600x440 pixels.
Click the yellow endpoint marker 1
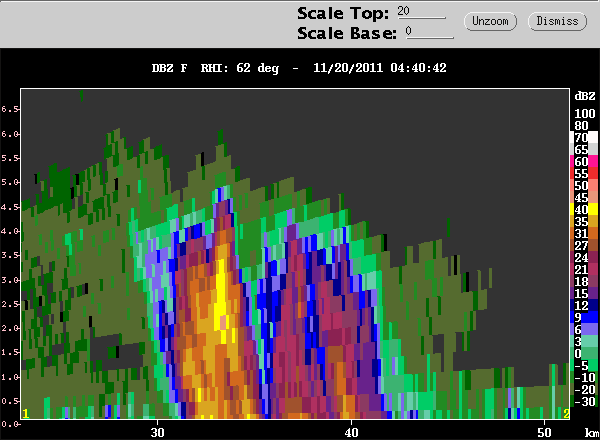(x=26, y=414)
